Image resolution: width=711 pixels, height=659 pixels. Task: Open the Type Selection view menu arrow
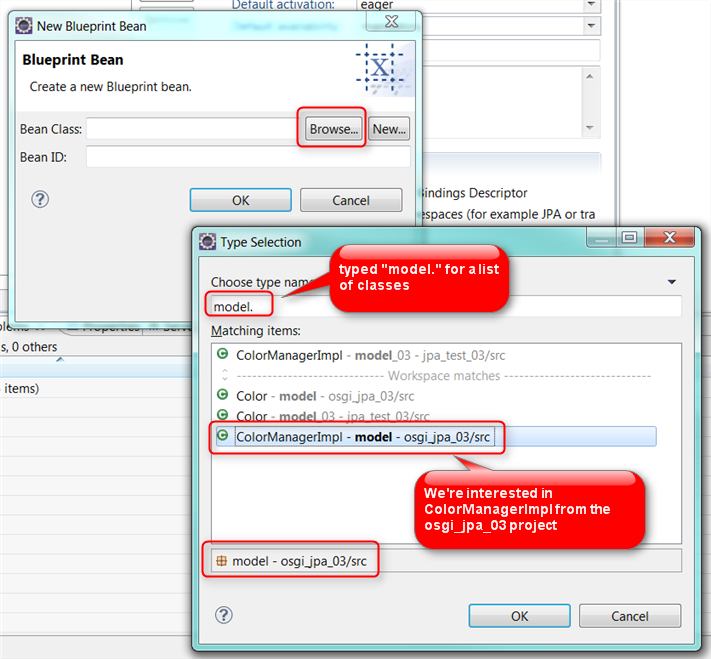point(671,283)
